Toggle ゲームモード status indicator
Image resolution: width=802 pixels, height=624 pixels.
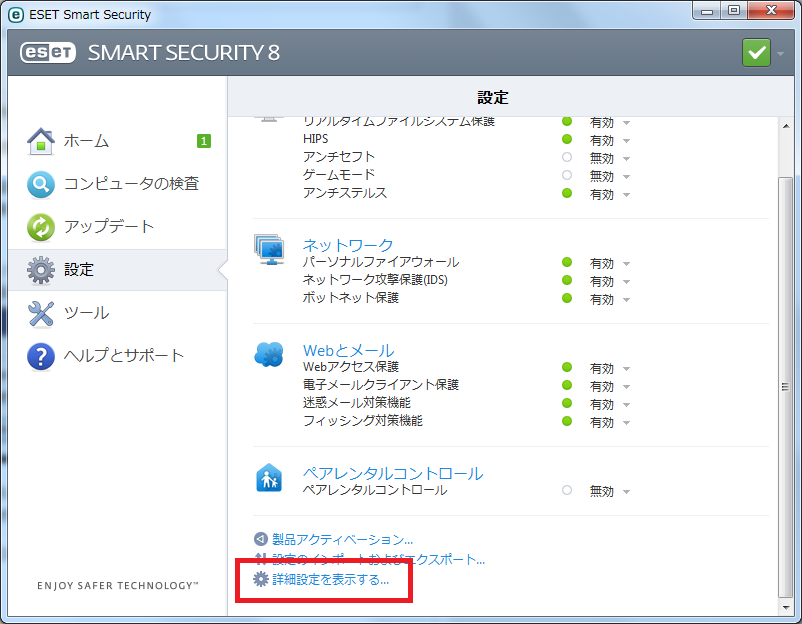coord(567,175)
